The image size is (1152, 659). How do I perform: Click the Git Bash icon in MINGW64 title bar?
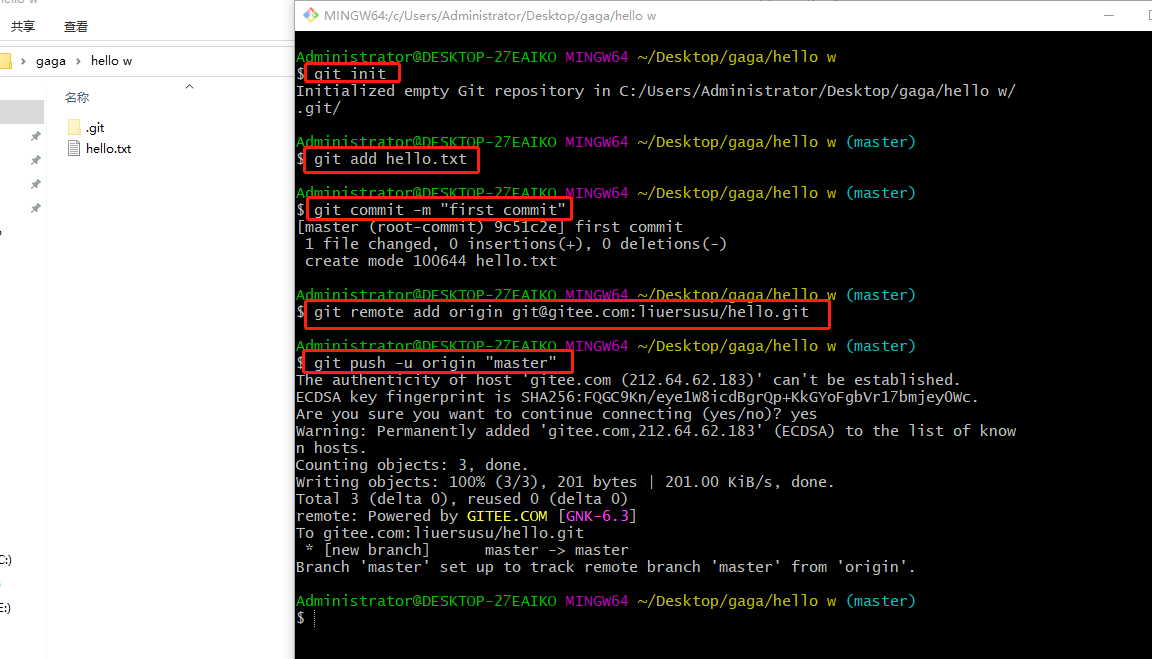point(311,15)
